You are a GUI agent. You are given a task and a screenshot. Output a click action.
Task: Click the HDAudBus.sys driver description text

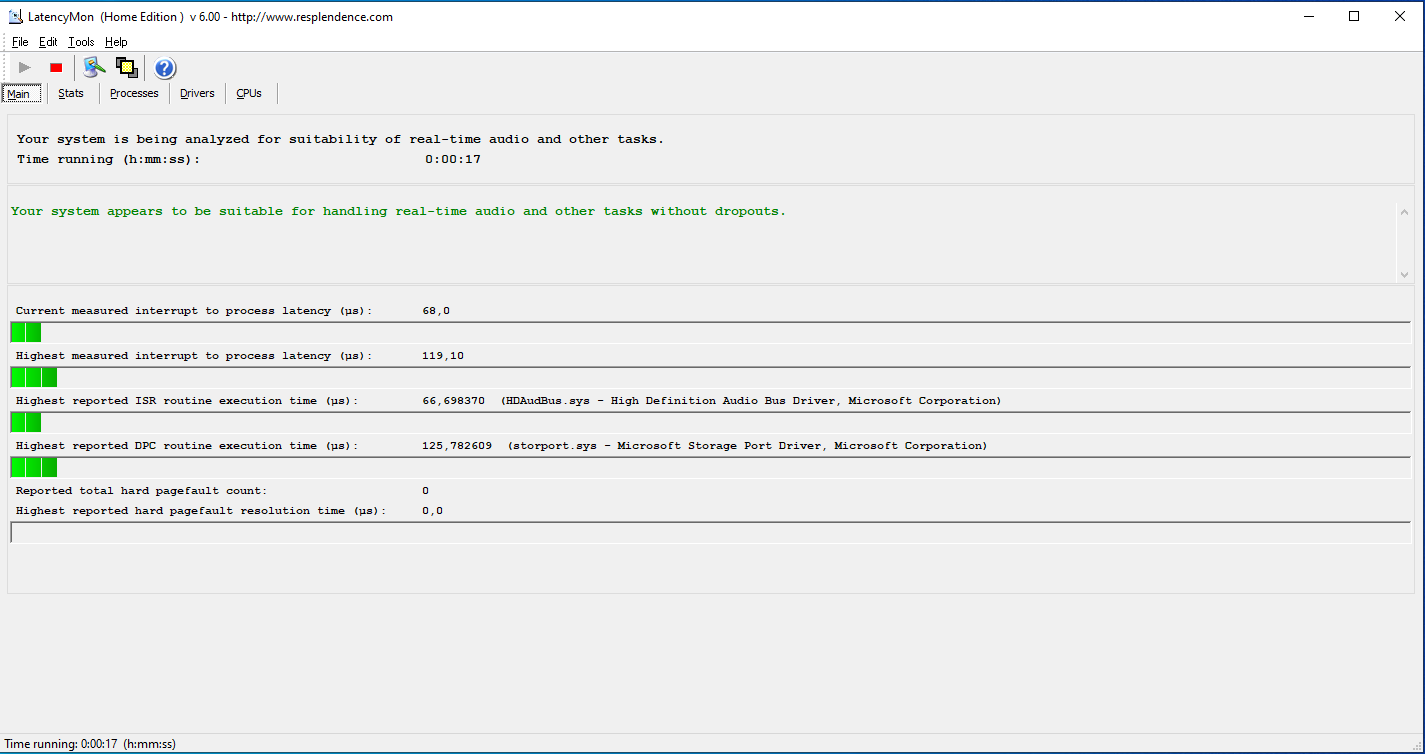pos(751,401)
